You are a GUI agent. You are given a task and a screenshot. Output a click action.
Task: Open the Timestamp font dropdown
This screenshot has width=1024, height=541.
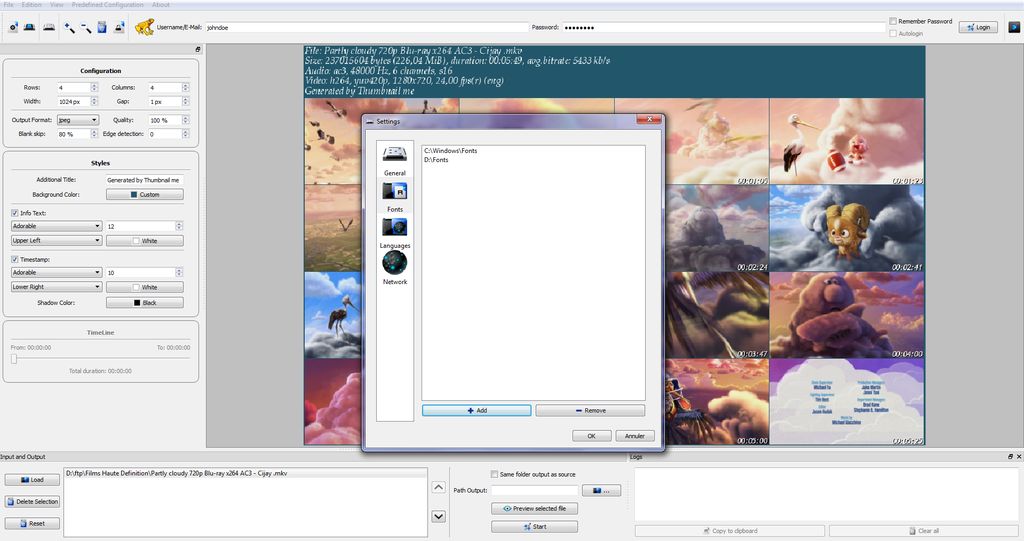56,272
